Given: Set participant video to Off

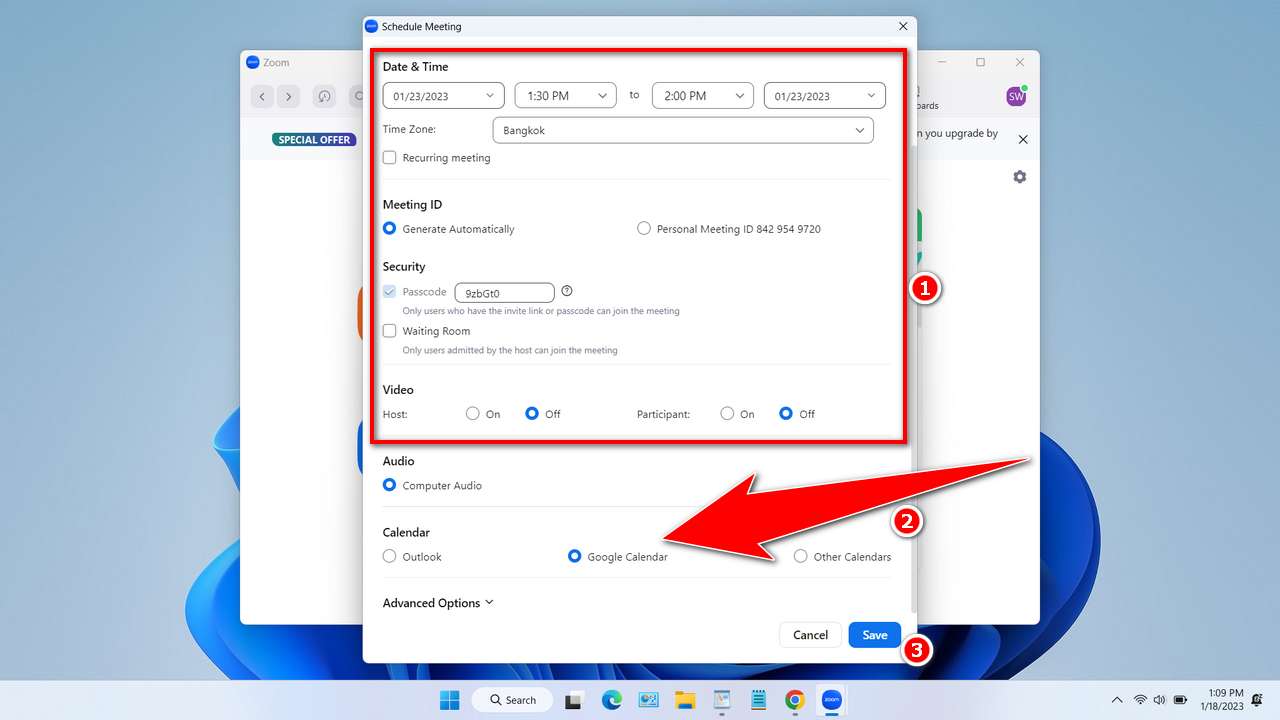Looking at the screenshot, I should coord(787,414).
